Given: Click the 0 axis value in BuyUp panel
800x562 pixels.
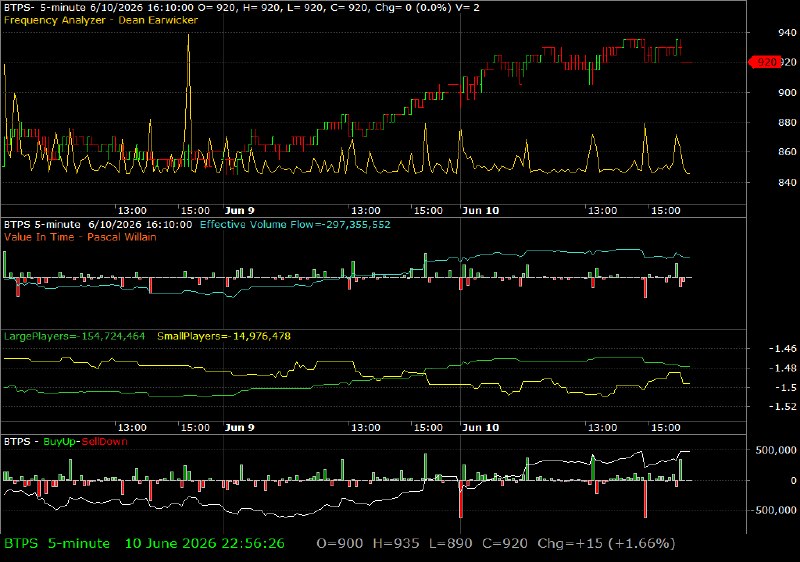Looking at the screenshot, I should click(793, 480).
